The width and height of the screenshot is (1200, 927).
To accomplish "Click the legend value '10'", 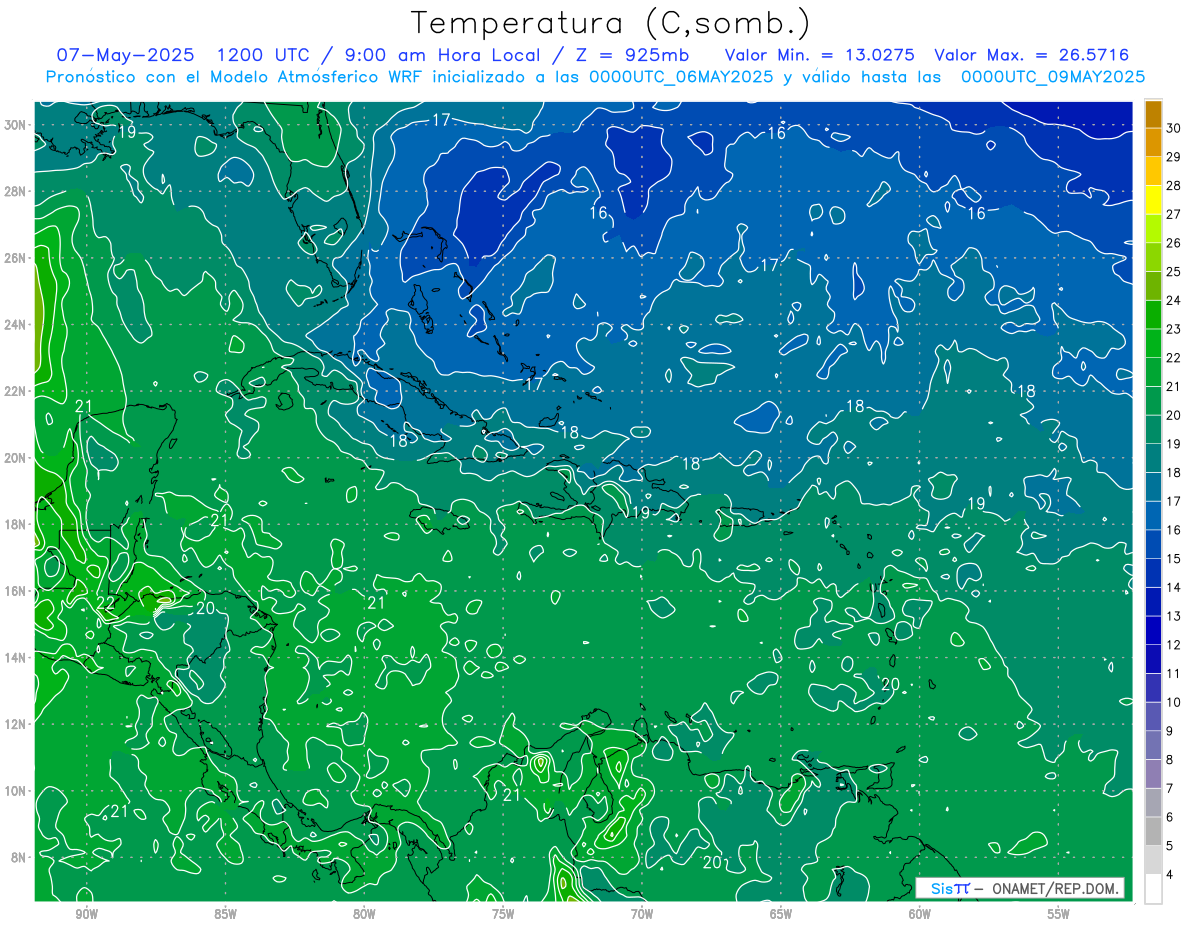I will (x=1174, y=702).
